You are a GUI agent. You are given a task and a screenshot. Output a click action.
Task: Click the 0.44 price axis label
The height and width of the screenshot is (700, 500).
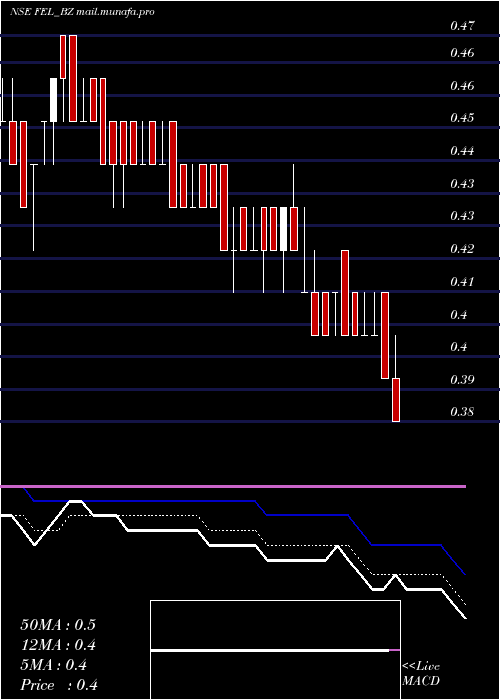pos(462,151)
